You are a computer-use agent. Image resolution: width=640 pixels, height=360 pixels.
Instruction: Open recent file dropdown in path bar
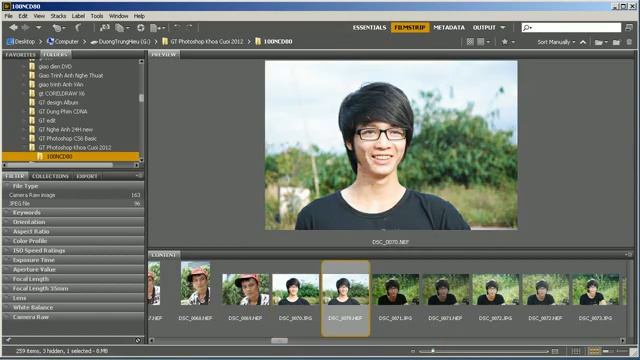click(601, 42)
